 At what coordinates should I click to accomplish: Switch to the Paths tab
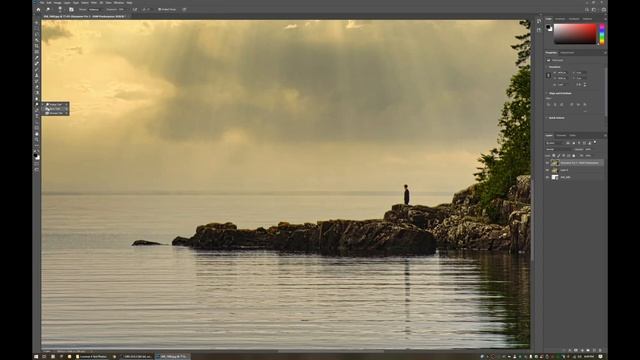point(573,136)
